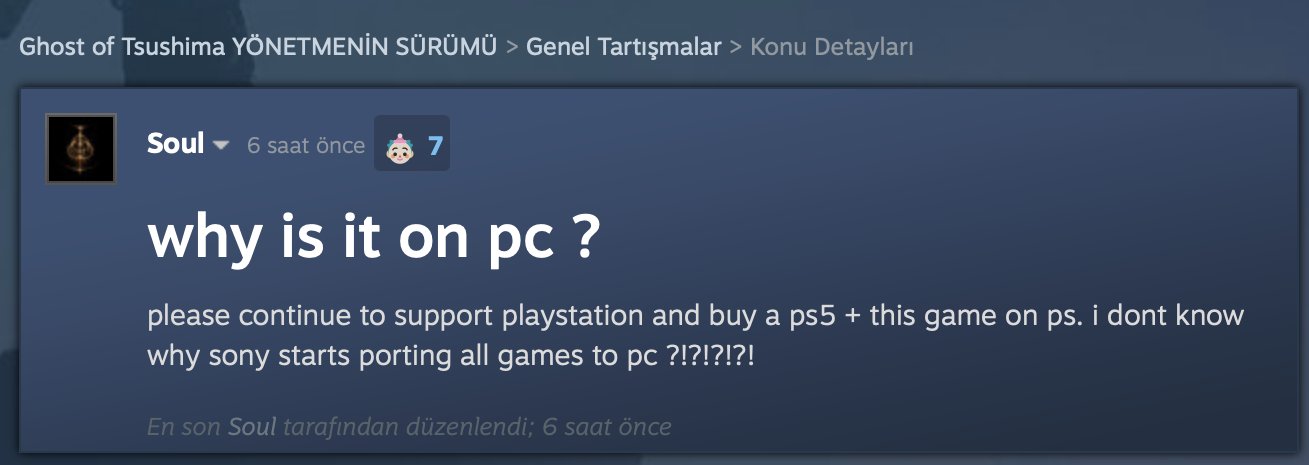This screenshot has height=465, width=1309.
Task: Click post line "why sony starts porting"
Action: pyautogui.click(x=450, y=355)
